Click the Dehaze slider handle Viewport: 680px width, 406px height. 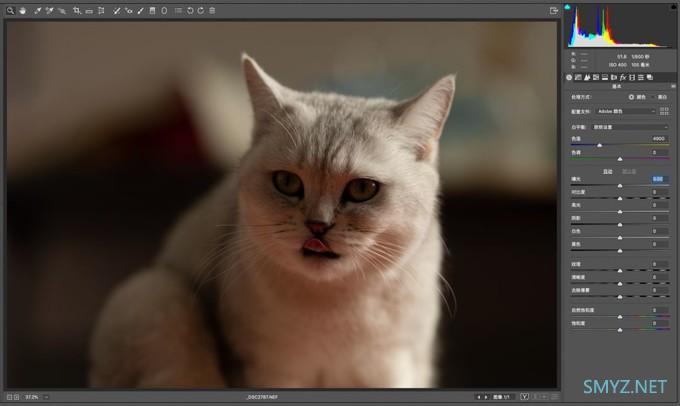620,297
